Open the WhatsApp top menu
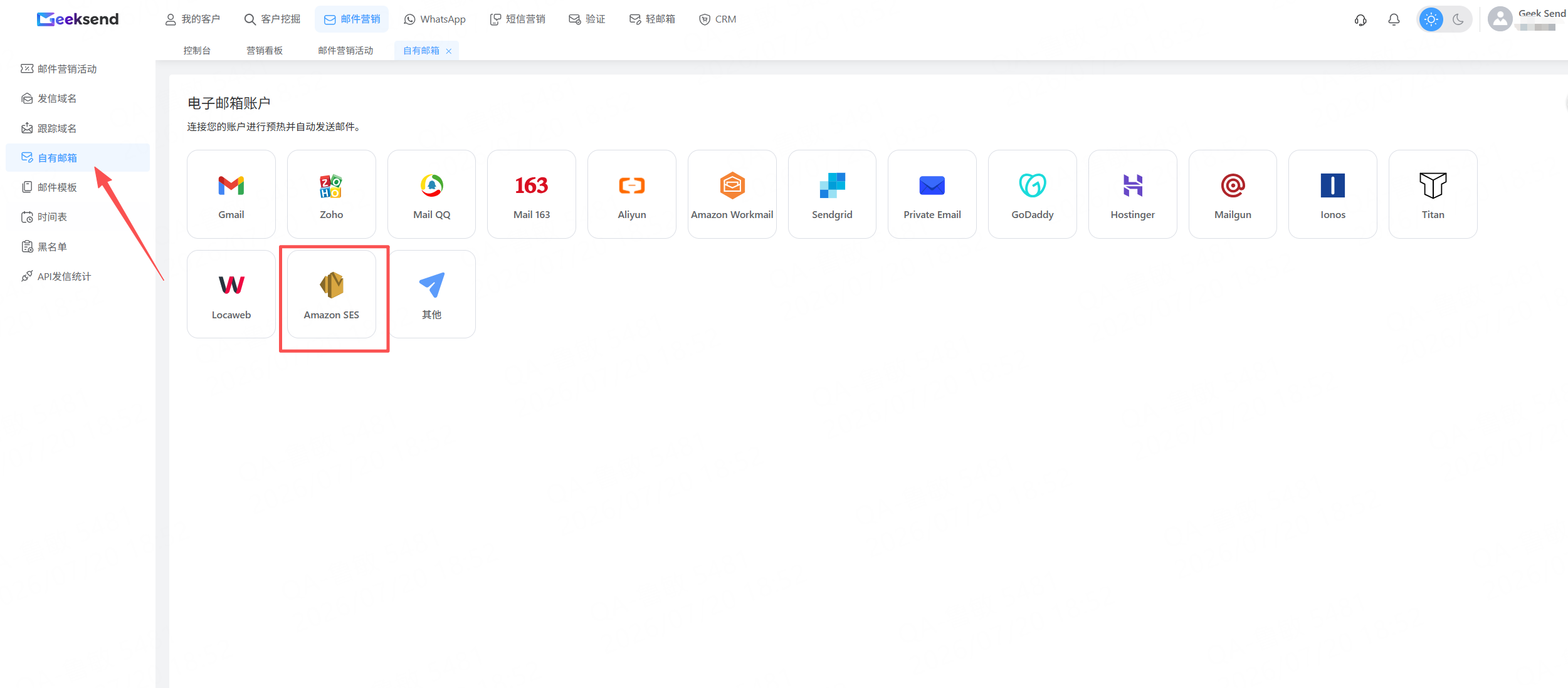The image size is (1568, 688). tap(434, 19)
